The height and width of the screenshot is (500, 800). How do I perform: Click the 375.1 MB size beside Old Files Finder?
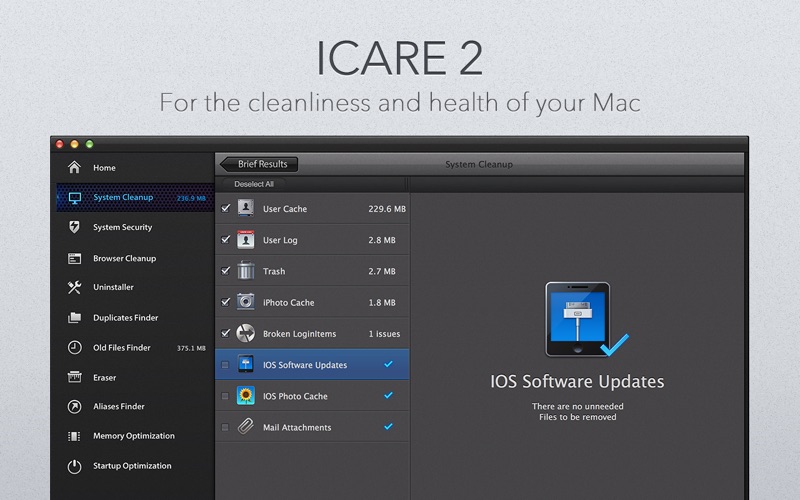(x=191, y=348)
